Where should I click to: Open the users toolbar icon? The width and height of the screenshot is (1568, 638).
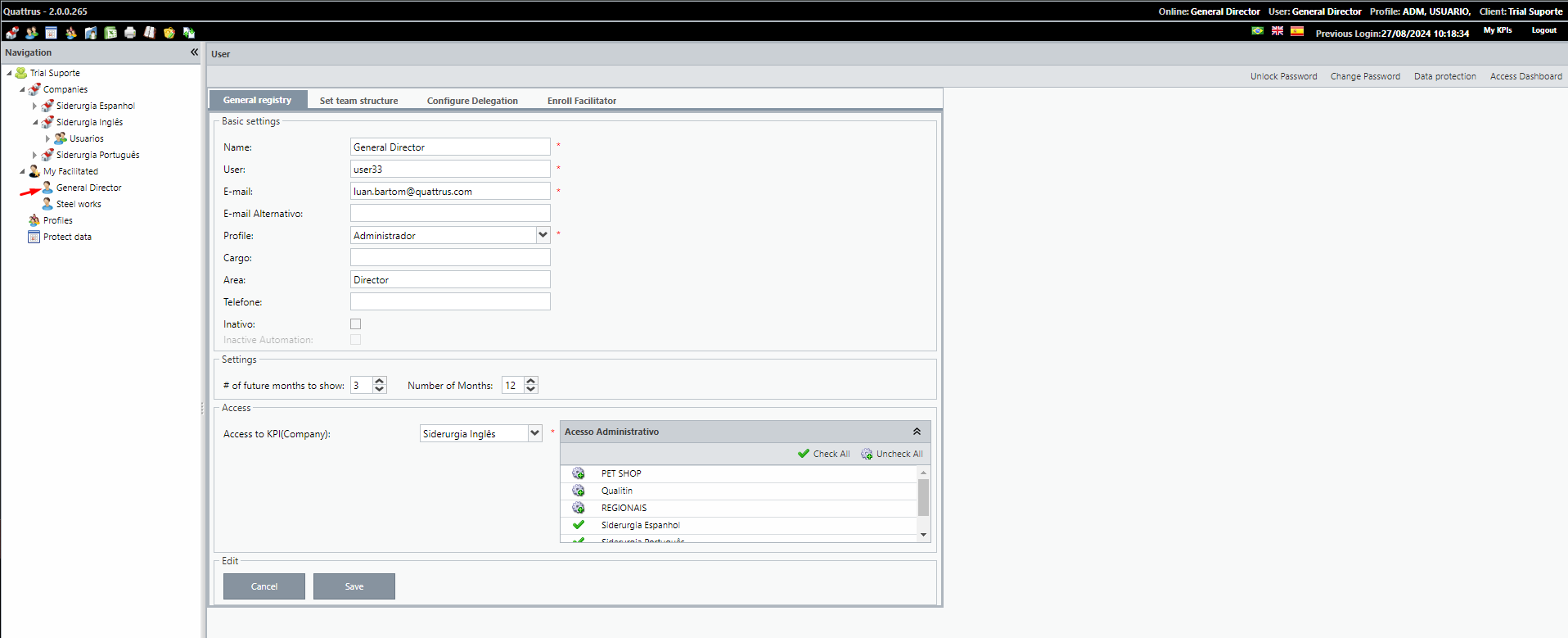coord(32,33)
